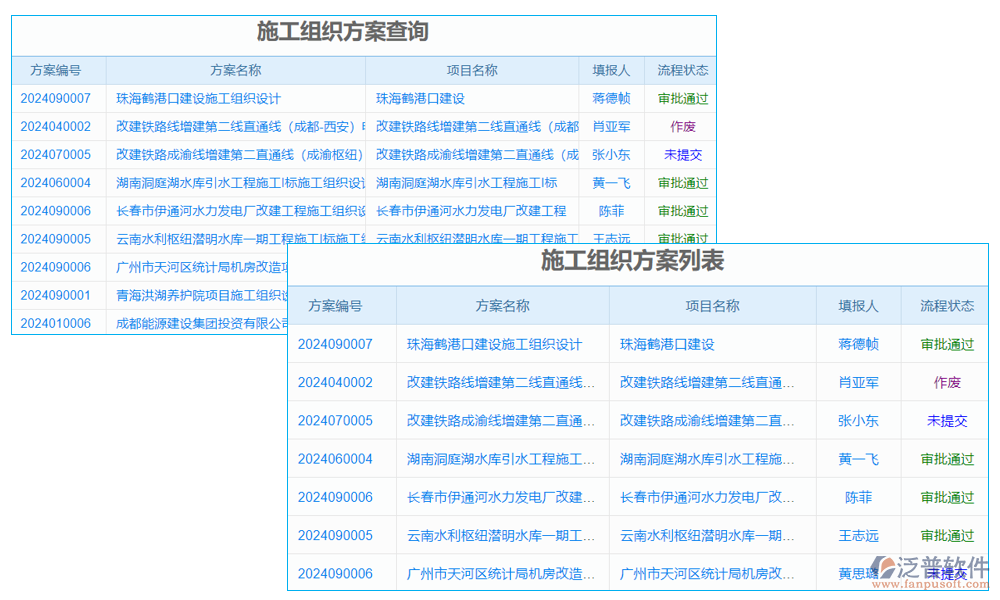Click the 方案编号 column header in the list
The image size is (1000, 600).
pos(342,306)
